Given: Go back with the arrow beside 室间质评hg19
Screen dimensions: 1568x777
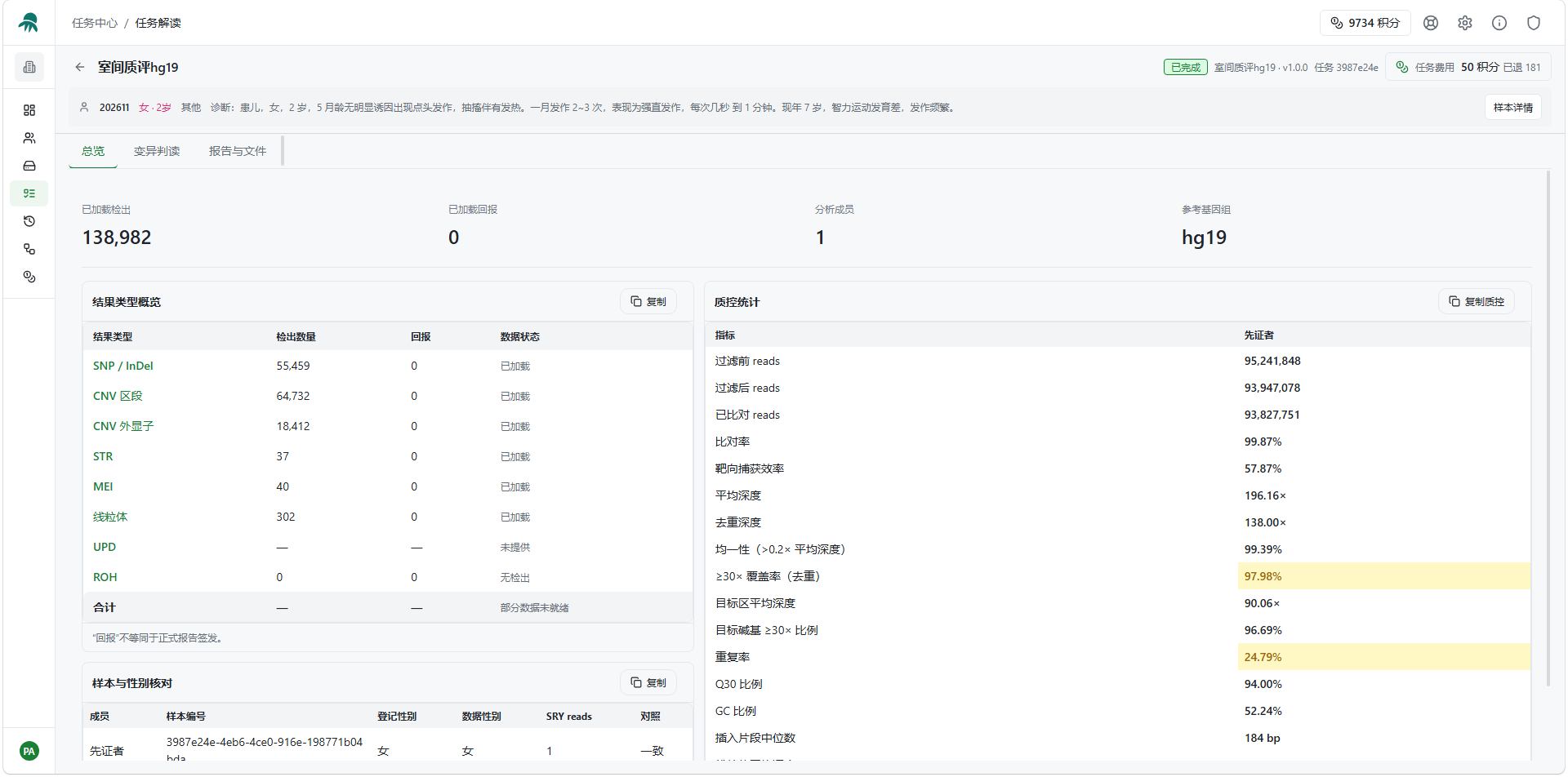Looking at the screenshot, I should point(79,67).
